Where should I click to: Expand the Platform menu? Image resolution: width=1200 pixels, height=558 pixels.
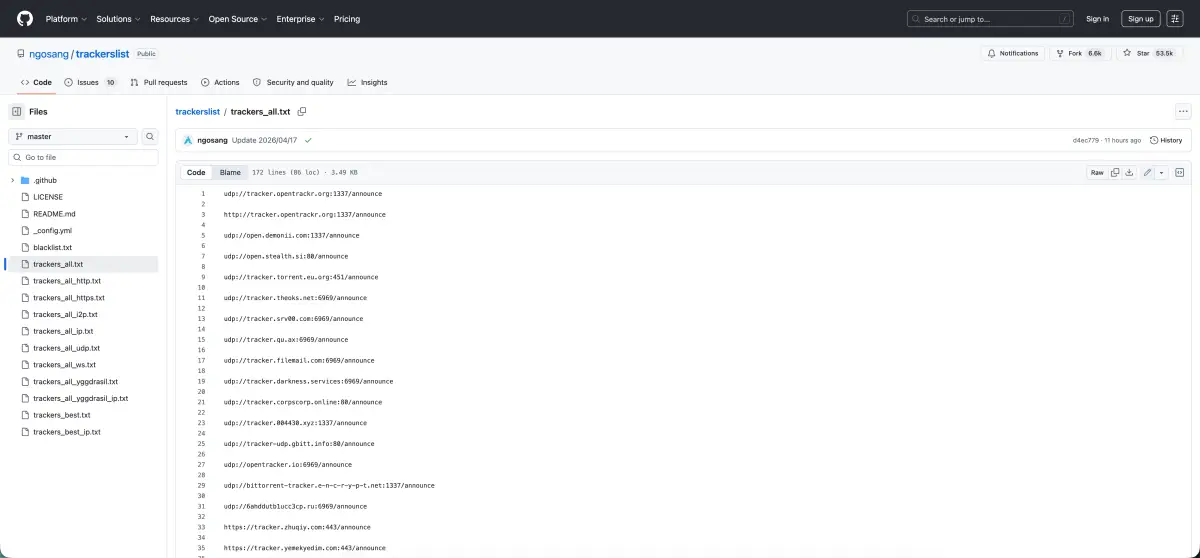pos(66,18)
